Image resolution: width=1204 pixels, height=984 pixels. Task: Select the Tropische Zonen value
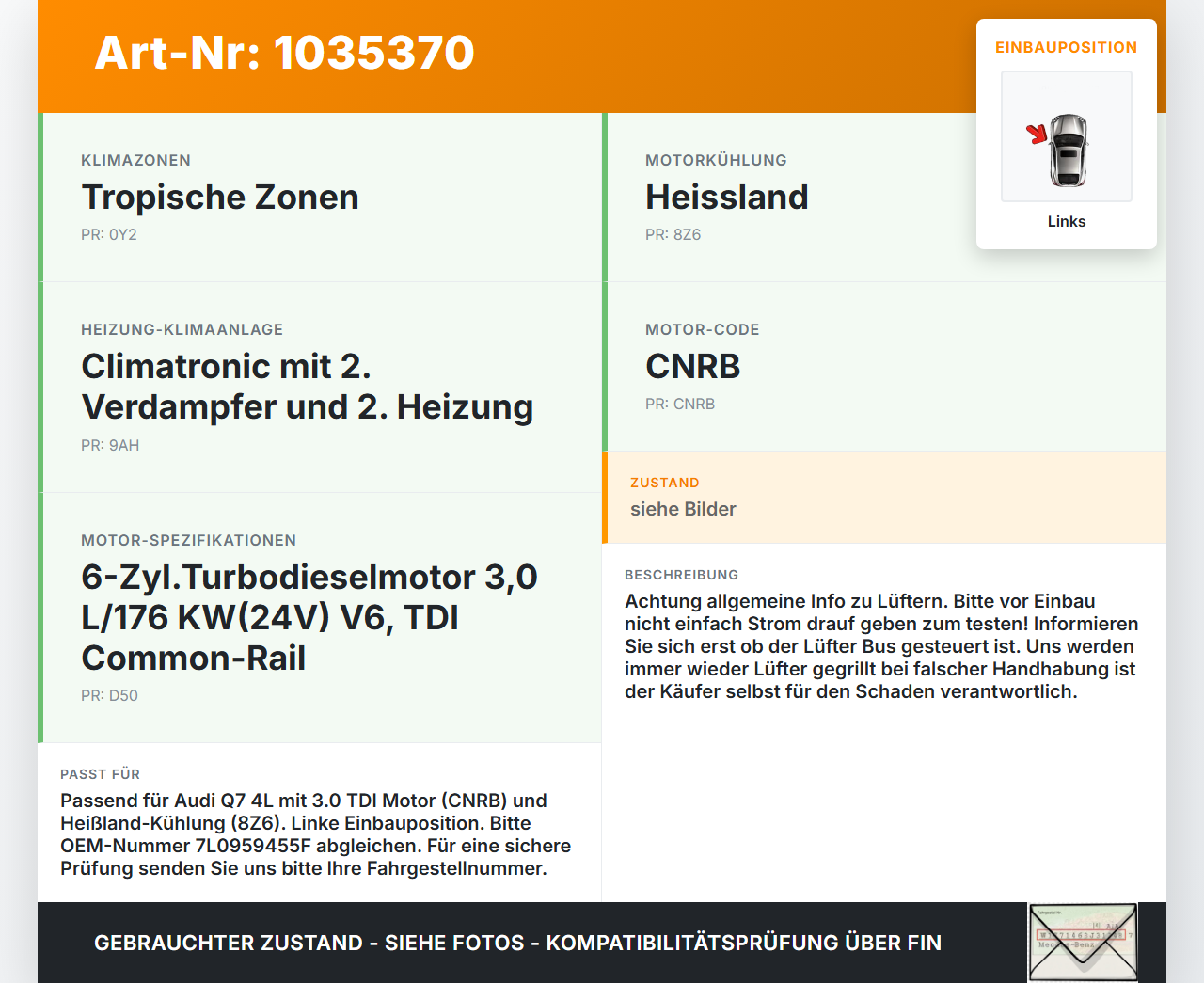220,198
